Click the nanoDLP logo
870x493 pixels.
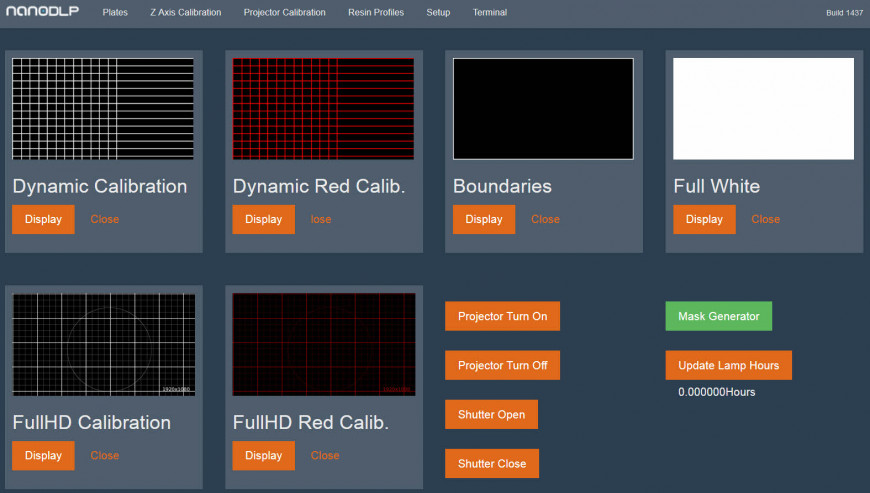click(x=42, y=12)
